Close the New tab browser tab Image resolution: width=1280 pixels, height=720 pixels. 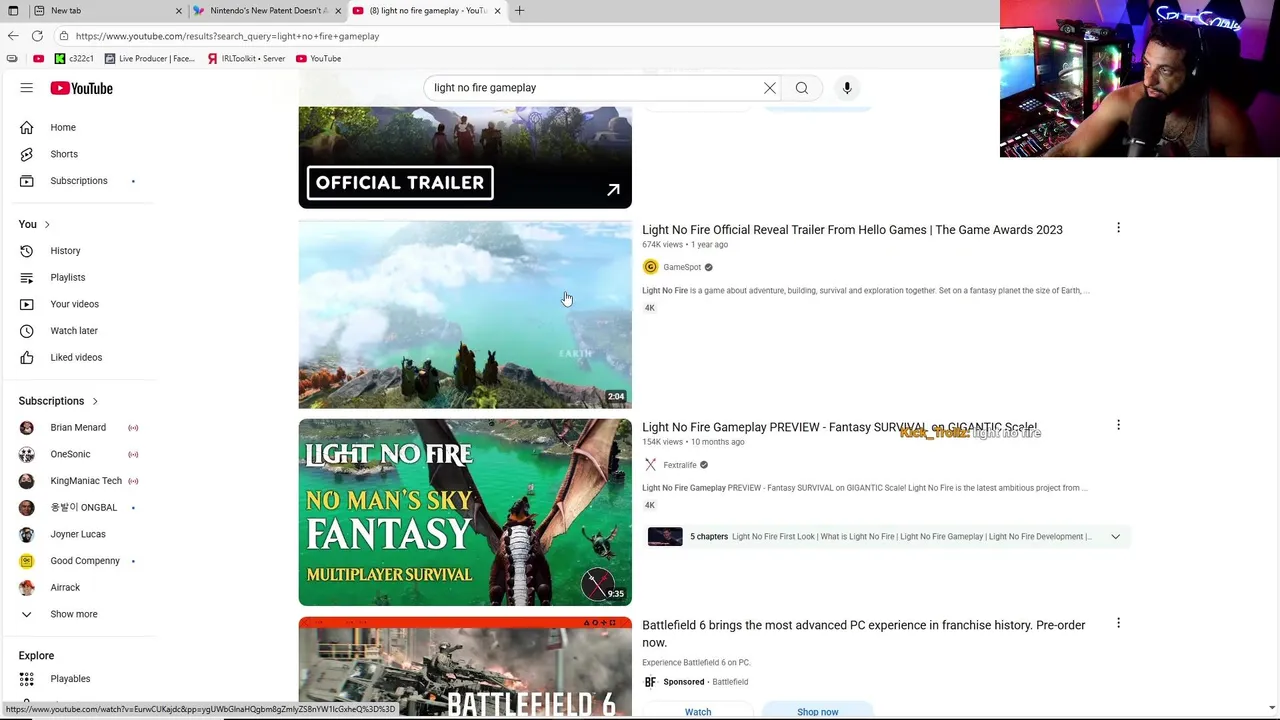click(x=179, y=10)
